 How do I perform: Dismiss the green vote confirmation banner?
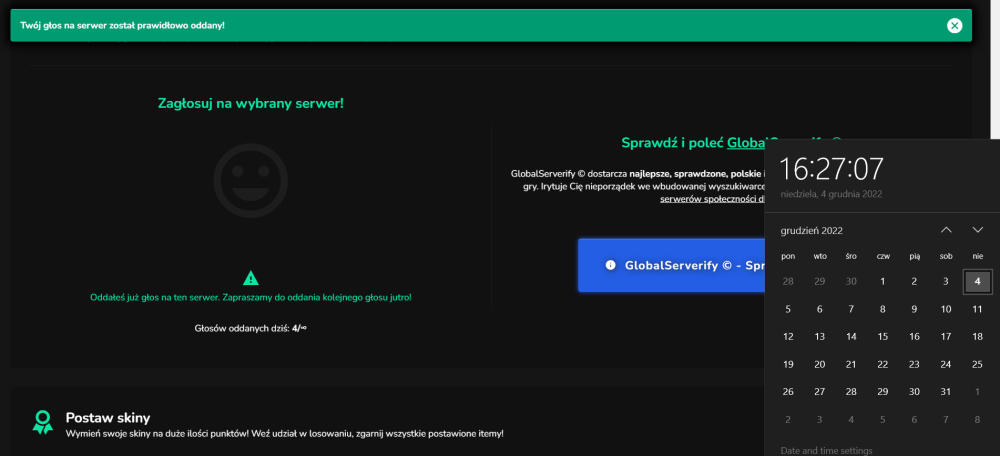click(x=954, y=26)
